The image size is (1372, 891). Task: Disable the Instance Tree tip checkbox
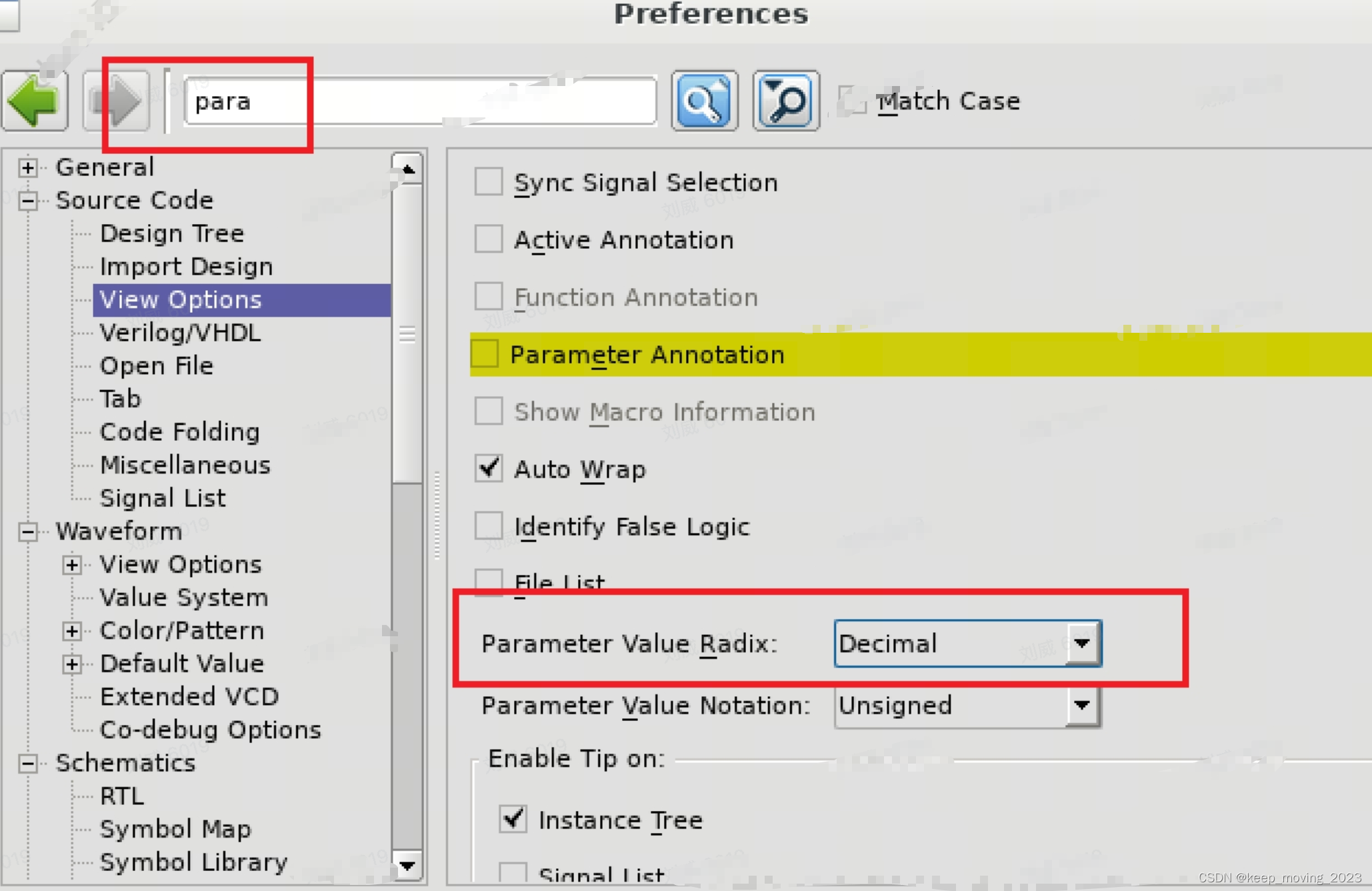coord(513,818)
